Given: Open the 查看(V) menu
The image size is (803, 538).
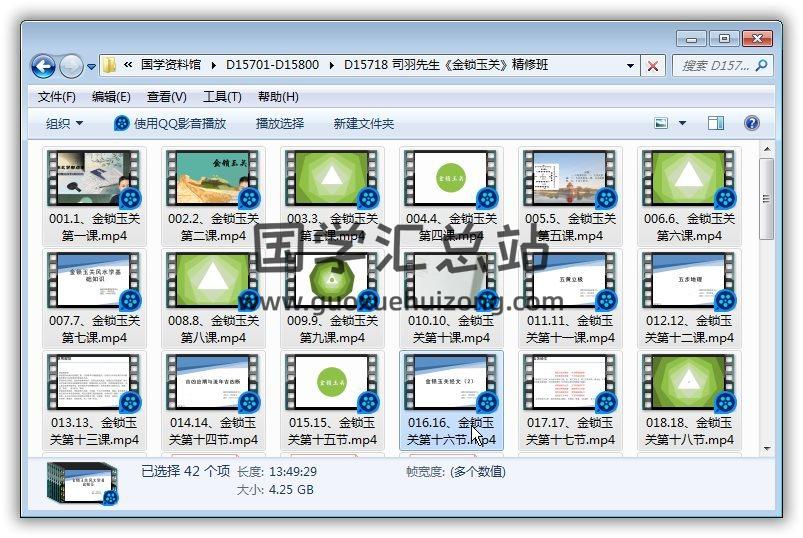Looking at the screenshot, I should pyautogui.click(x=166, y=97).
